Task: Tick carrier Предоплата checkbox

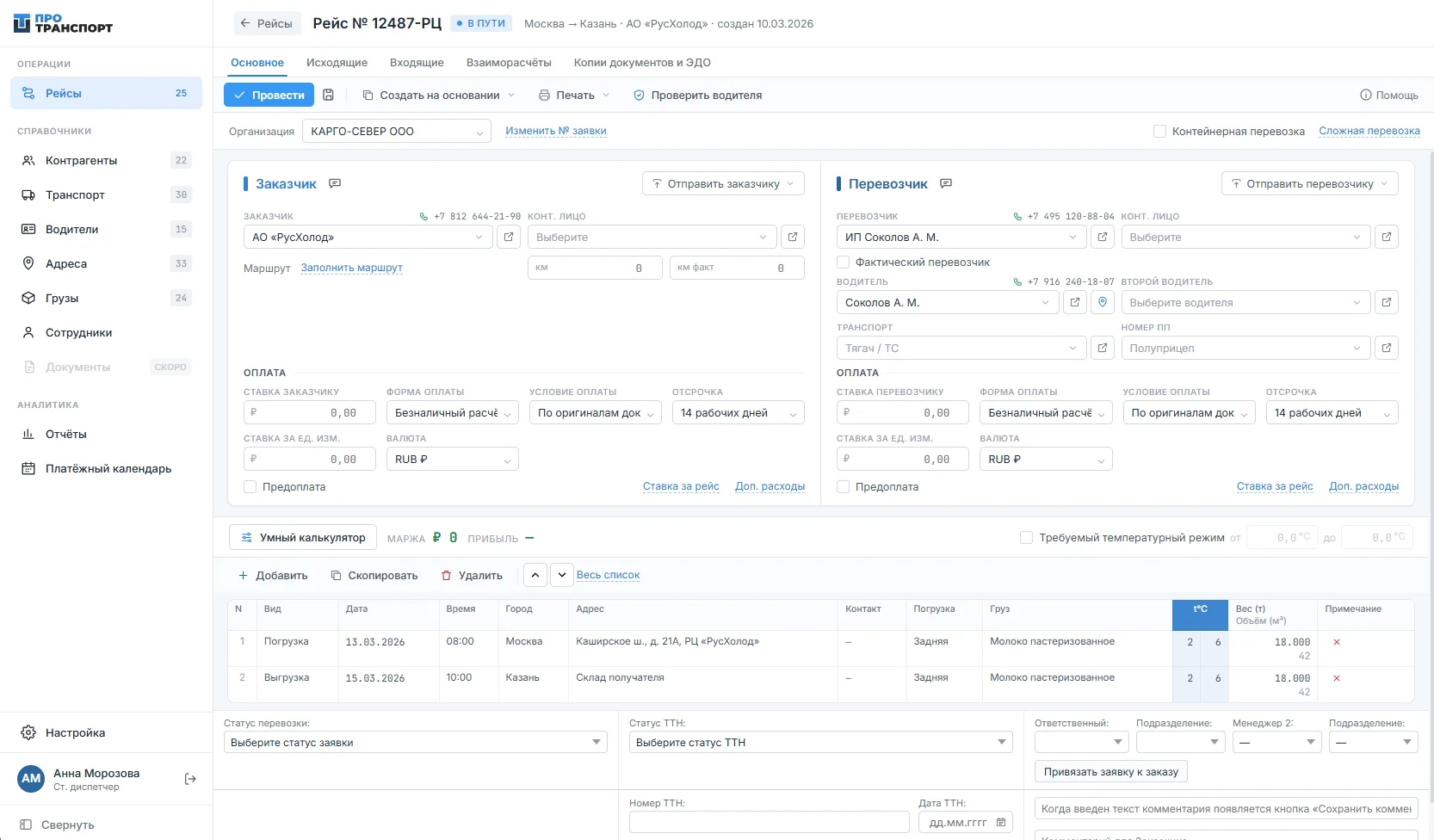Action: [844, 486]
